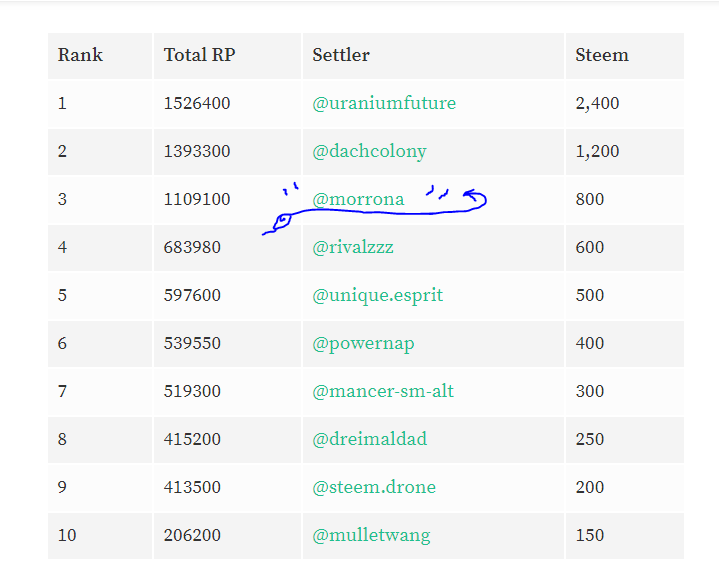Open the @dachcolony settler link

369,151
